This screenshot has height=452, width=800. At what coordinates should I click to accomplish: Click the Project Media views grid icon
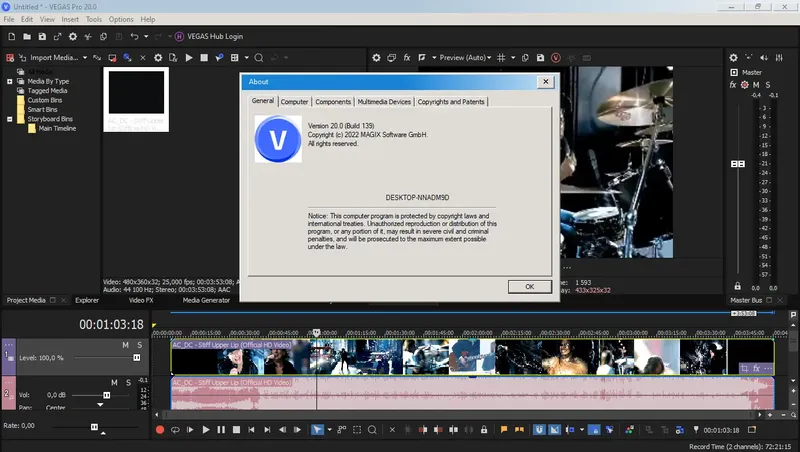click(x=235, y=58)
